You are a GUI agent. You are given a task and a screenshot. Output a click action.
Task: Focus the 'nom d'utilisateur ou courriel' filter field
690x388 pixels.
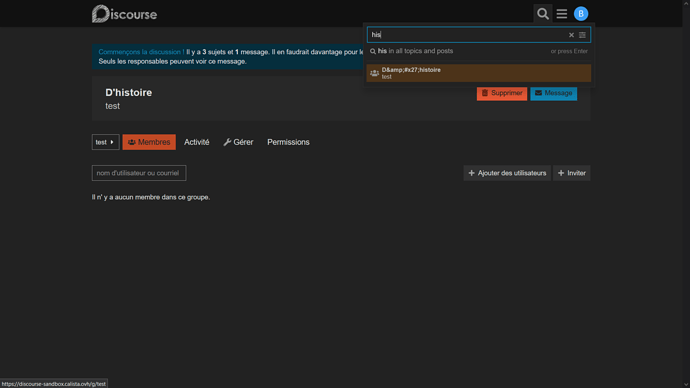click(139, 173)
